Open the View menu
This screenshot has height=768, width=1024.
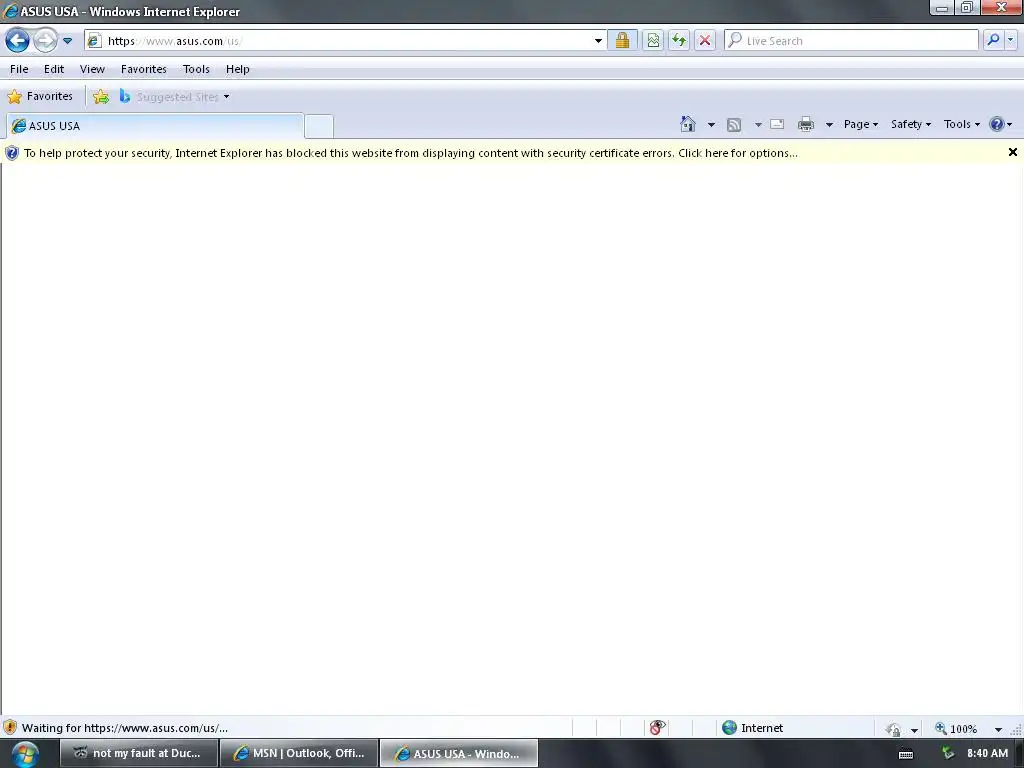pyautogui.click(x=92, y=69)
